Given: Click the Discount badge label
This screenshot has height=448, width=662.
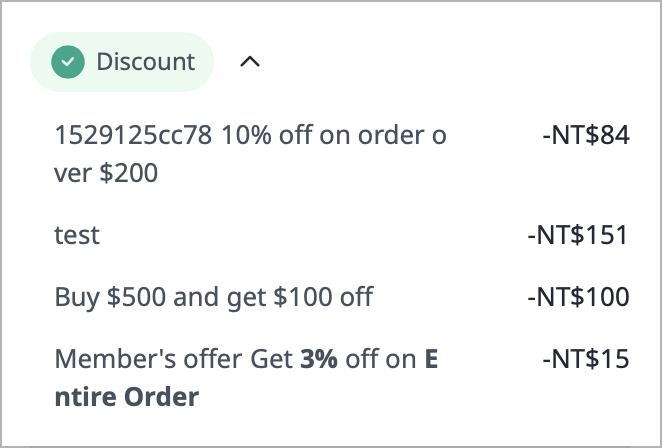Looking at the screenshot, I should pyautogui.click(x=145, y=62).
